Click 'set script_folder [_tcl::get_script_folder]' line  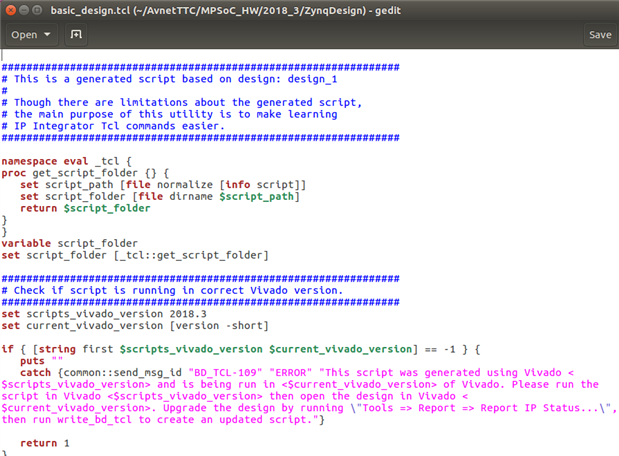coord(135,255)
